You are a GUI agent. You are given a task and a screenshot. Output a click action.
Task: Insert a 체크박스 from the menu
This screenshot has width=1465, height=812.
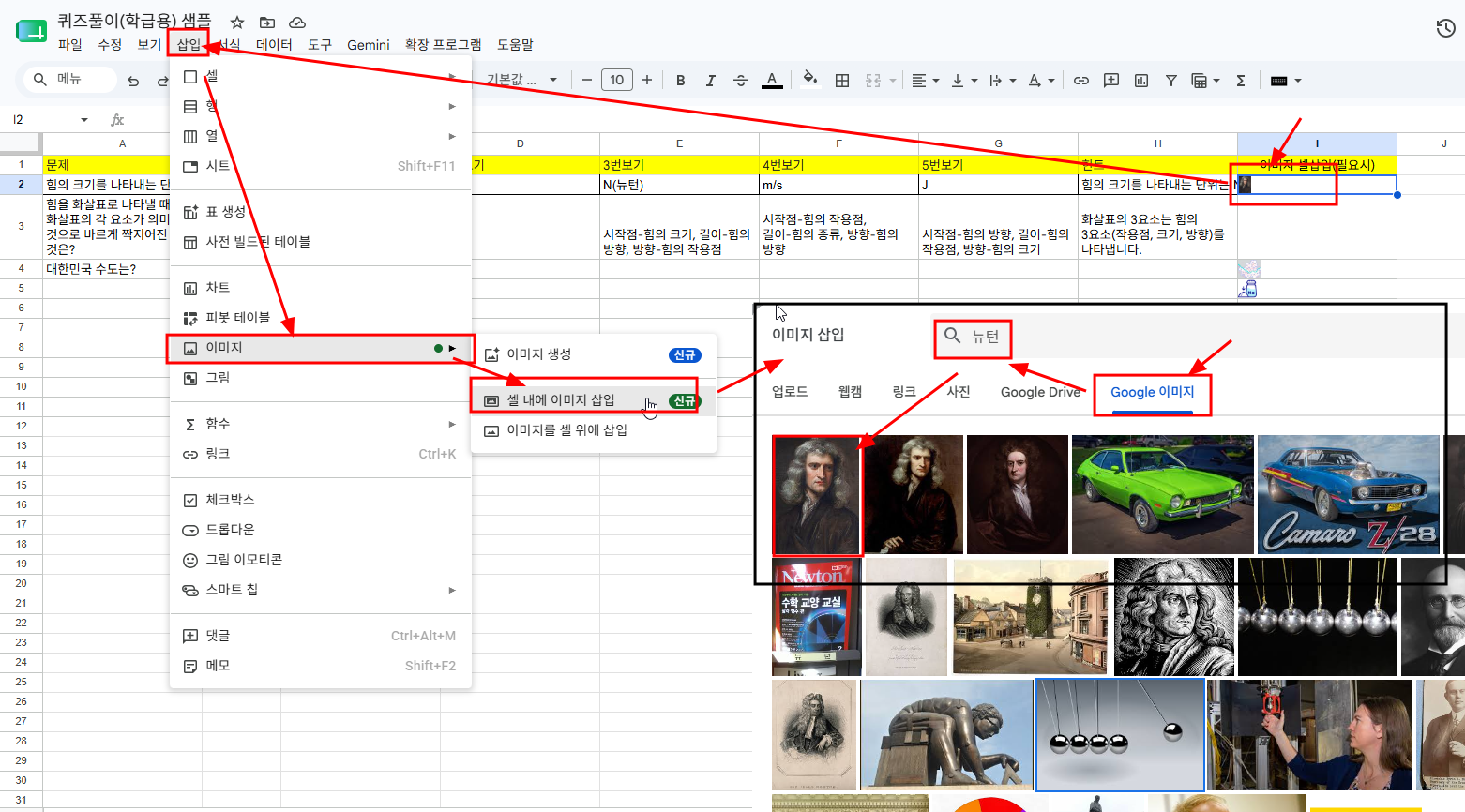(x=321, y=500)
